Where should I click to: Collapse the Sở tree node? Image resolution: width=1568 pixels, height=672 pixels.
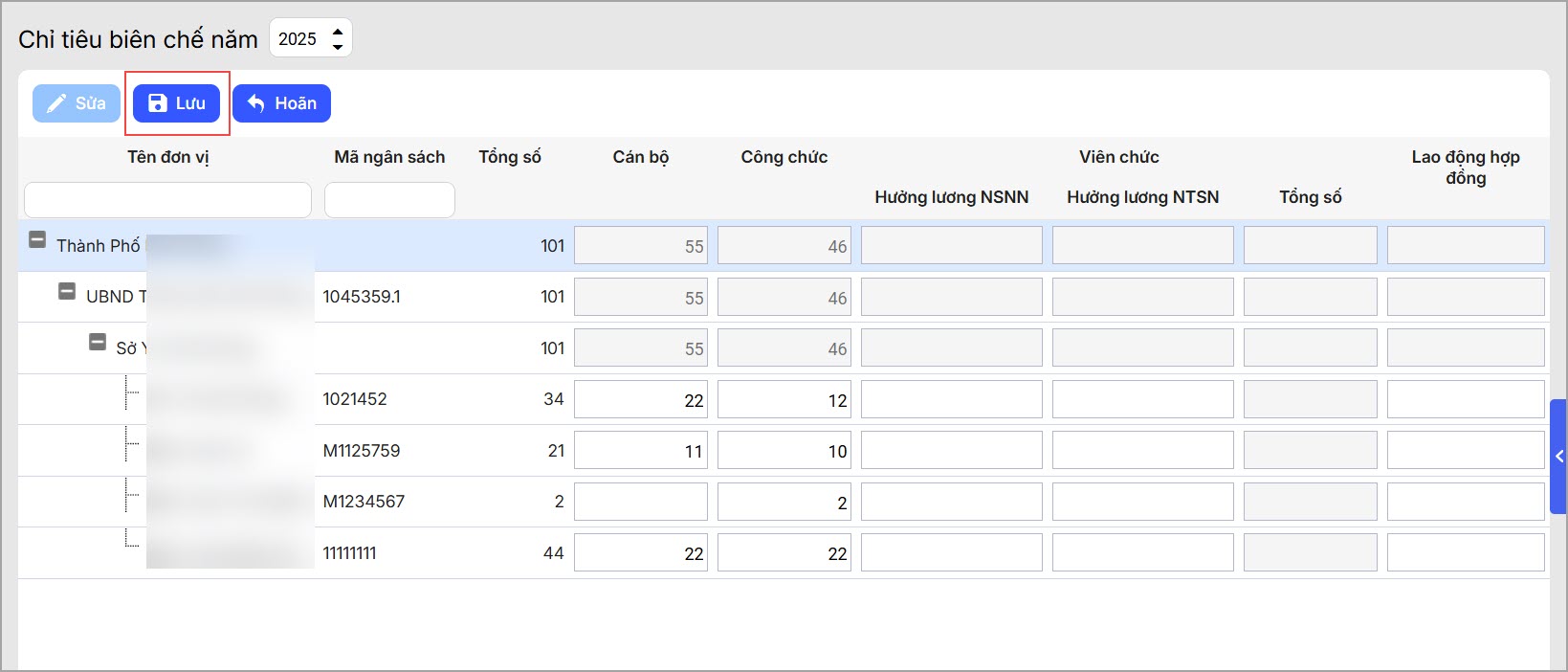[98, 343]
